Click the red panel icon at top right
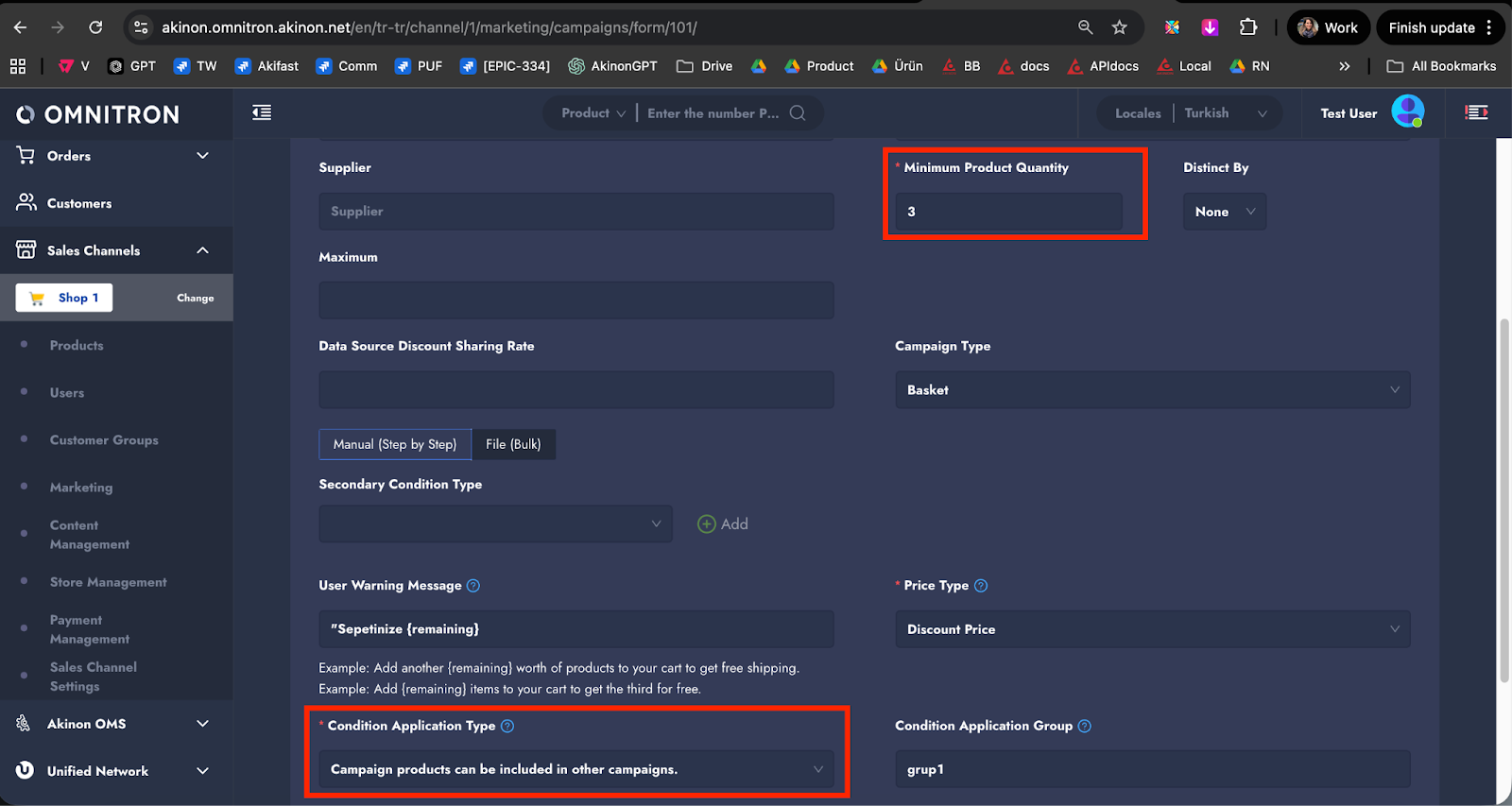Screen dimensions: 1512x806 1476,112
